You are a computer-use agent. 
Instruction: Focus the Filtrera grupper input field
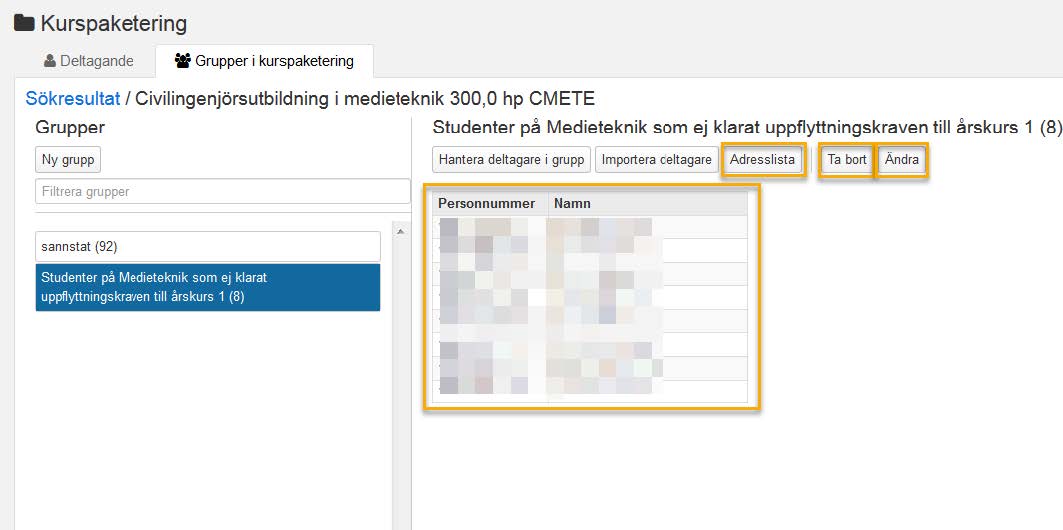[222, 191]
